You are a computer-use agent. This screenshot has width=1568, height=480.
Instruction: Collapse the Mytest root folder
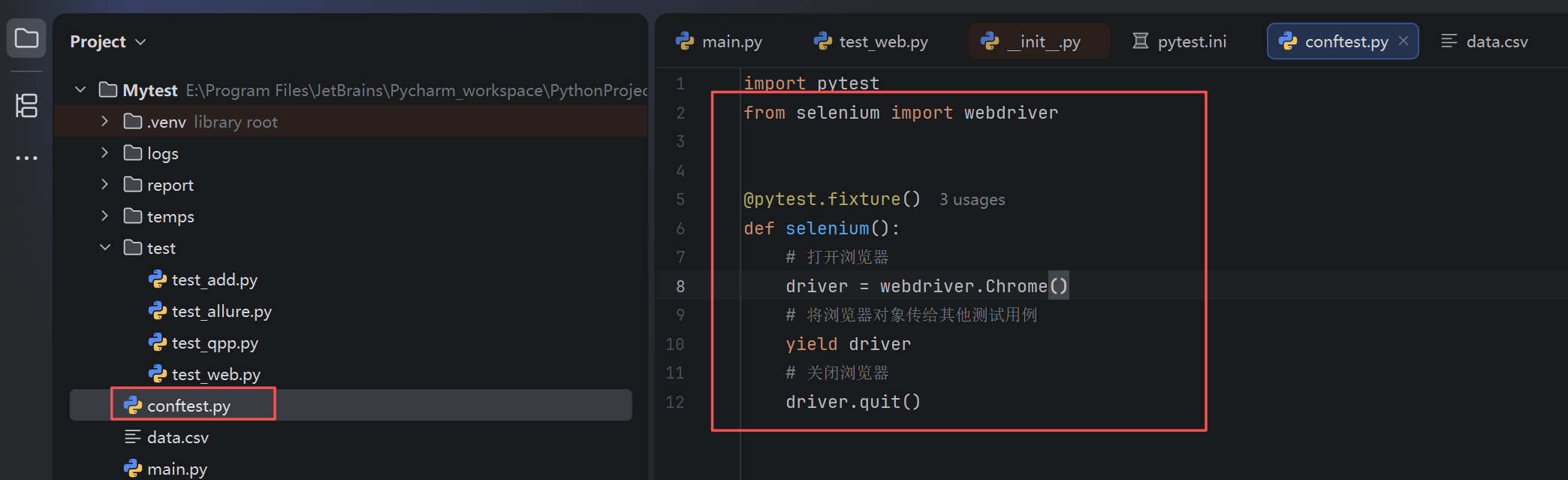(x=80, y=90)
